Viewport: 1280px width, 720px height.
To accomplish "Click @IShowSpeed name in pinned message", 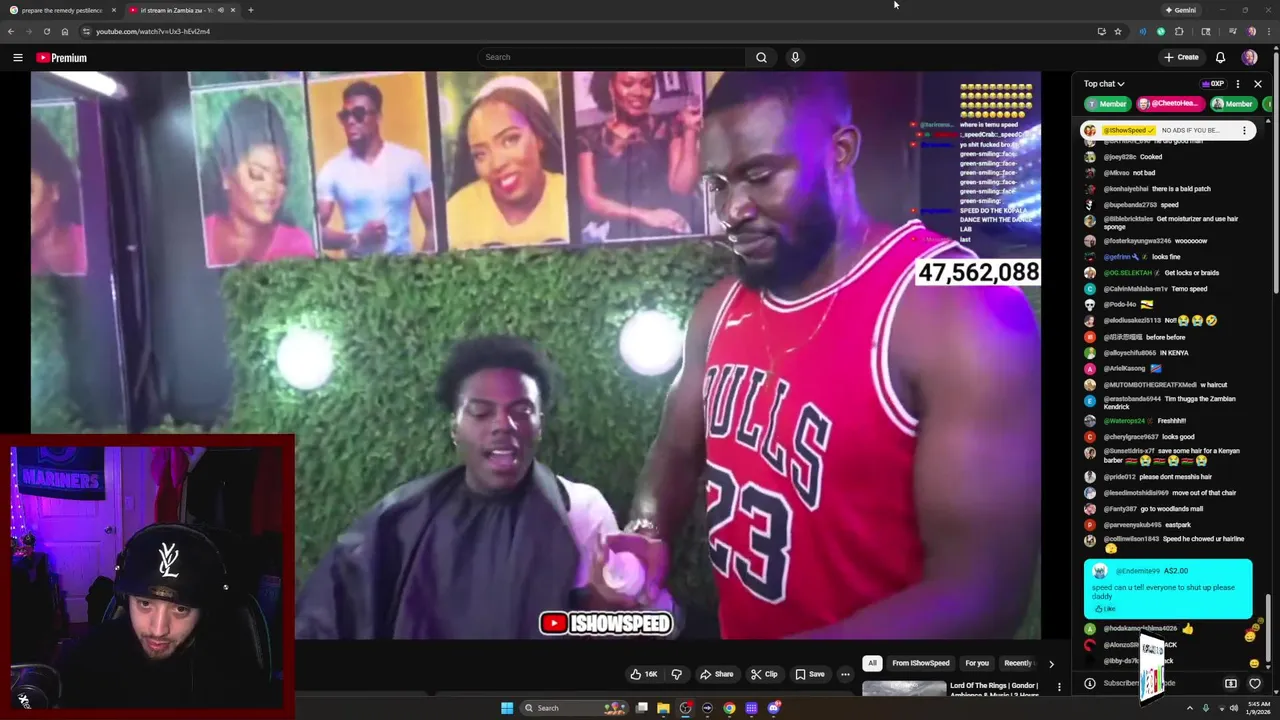I will pyautogui.click(x=1129, y=130).
